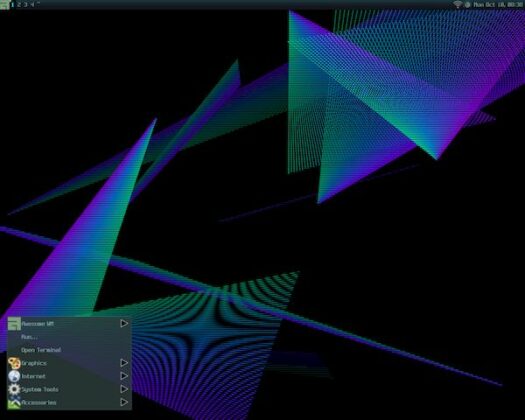Switch to workspace tag 1
This screenshot has width=525, height=420.
point(13,5)
